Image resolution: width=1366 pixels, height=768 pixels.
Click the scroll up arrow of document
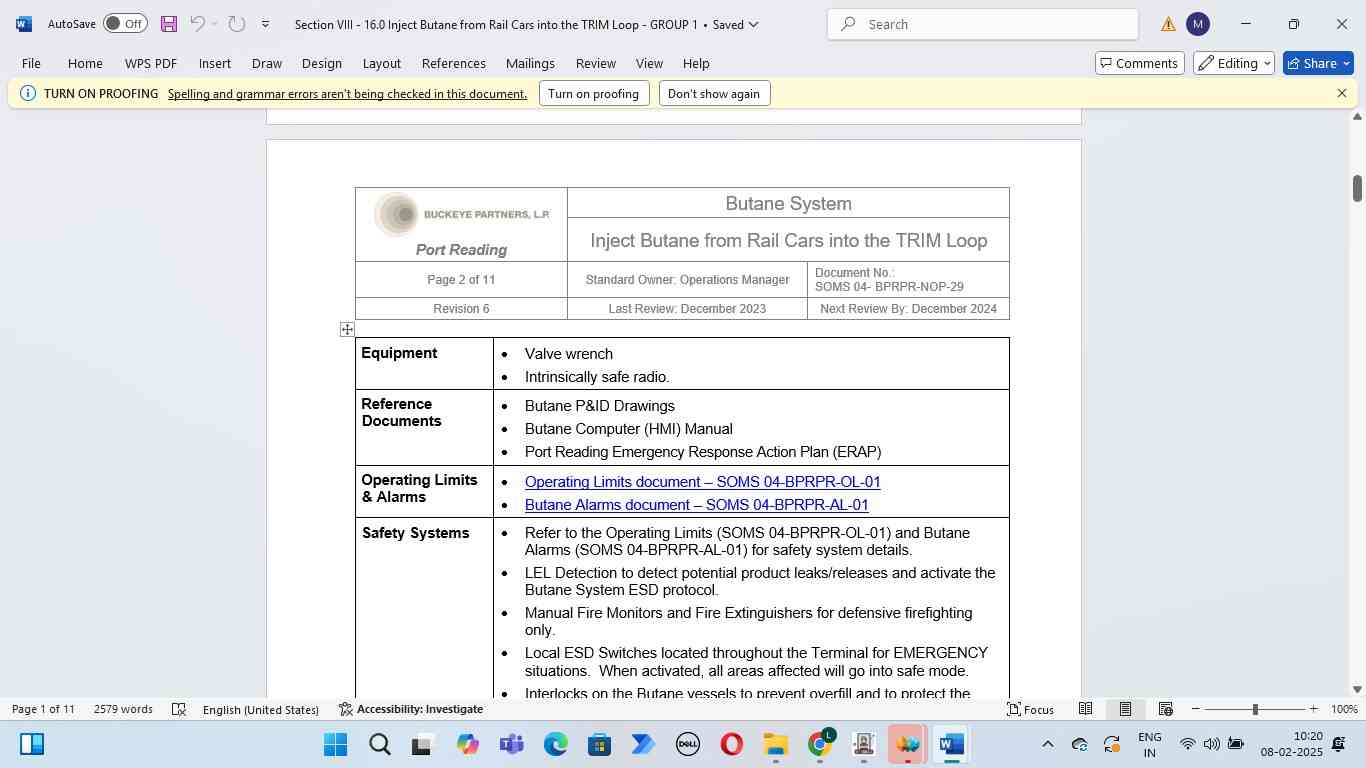1357,117
